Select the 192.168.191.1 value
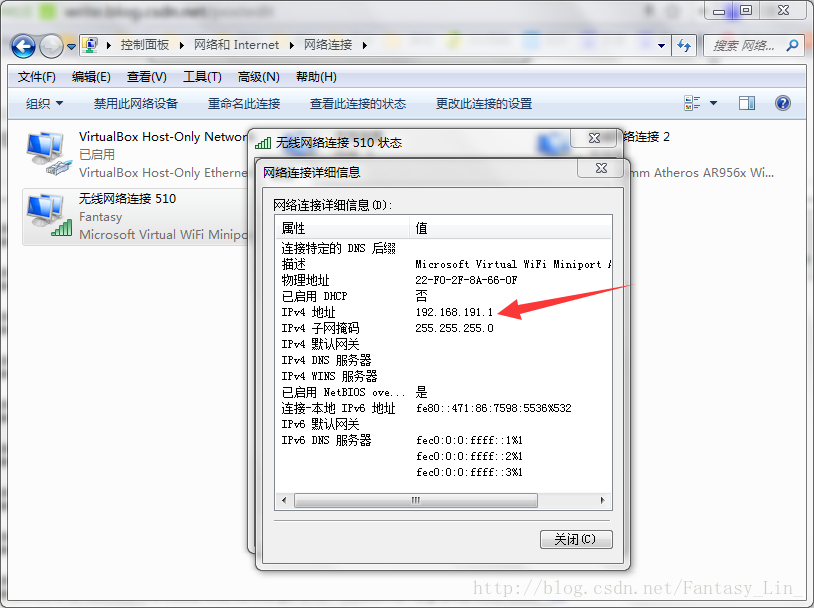This screenshot has width=814, height=608. coord(454,313)
